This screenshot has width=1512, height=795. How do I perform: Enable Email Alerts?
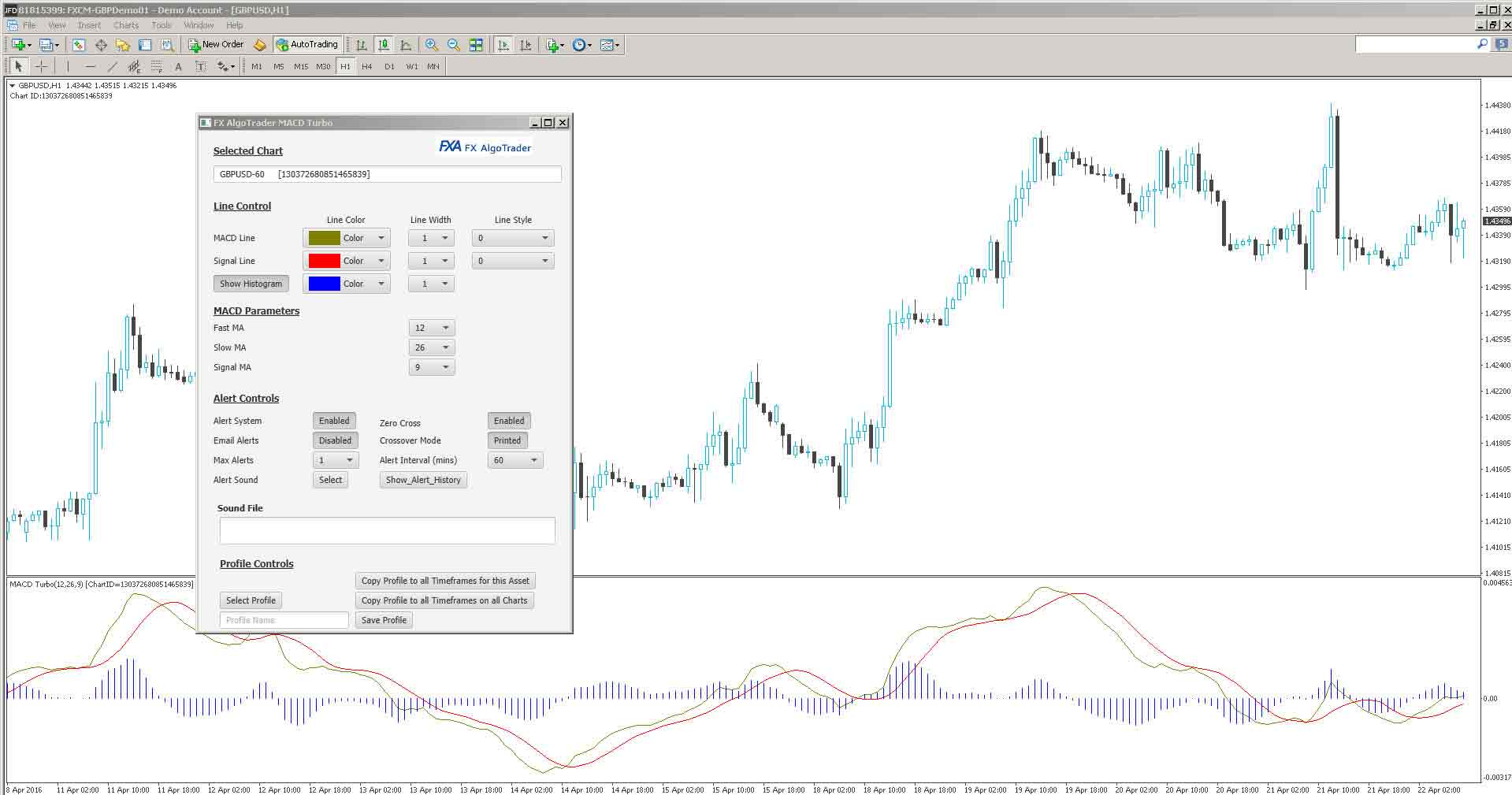pos(335,440)
